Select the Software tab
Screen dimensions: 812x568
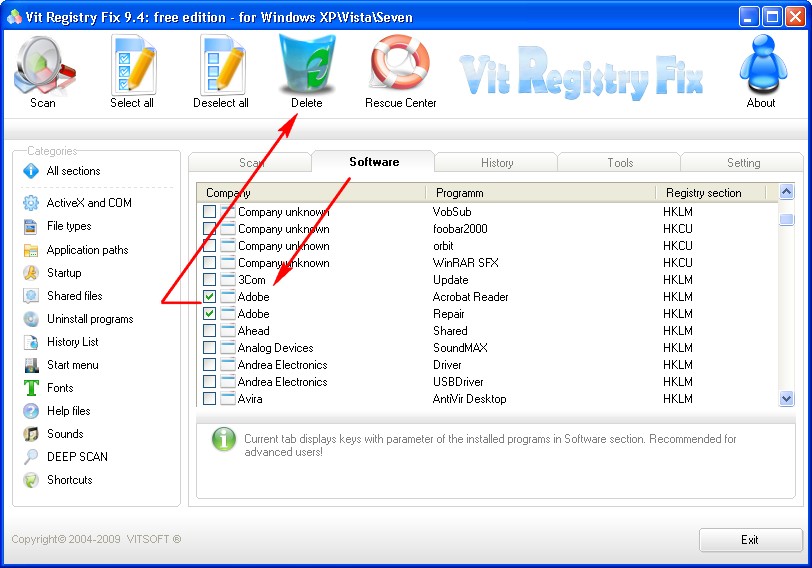(x=373, y=162)
